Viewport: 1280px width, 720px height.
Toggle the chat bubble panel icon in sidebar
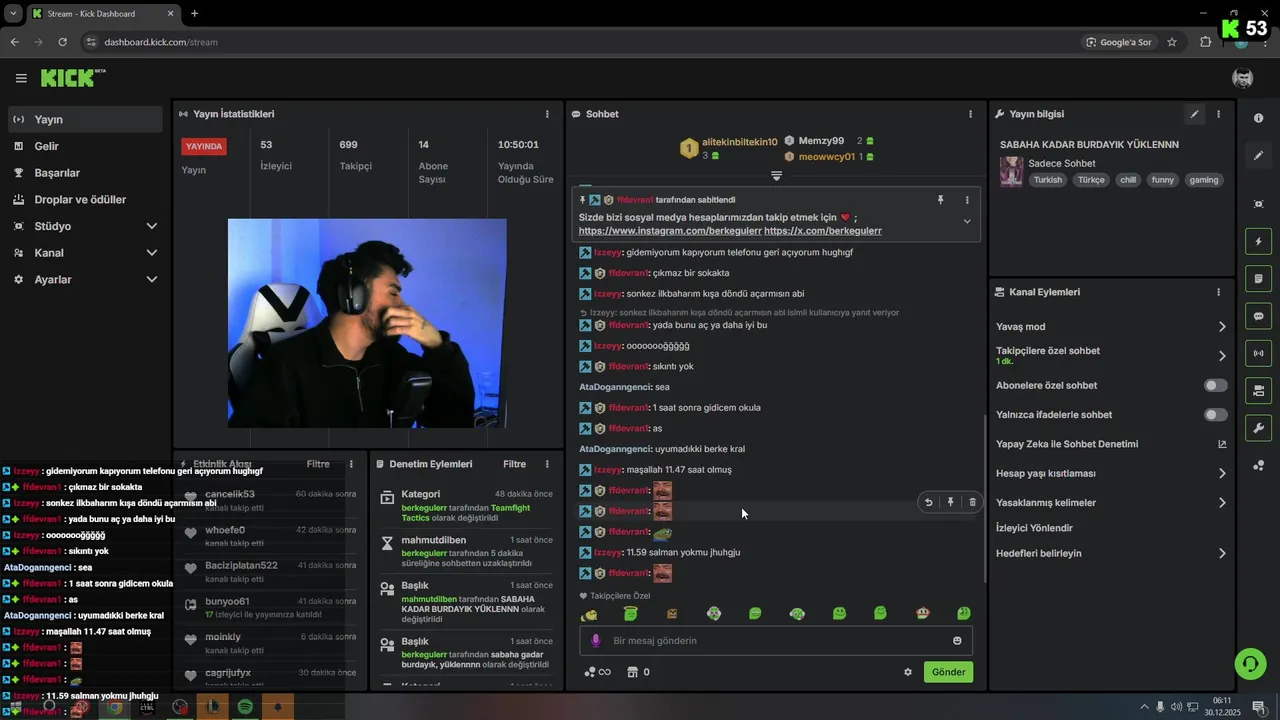(x=1258, y=316)
